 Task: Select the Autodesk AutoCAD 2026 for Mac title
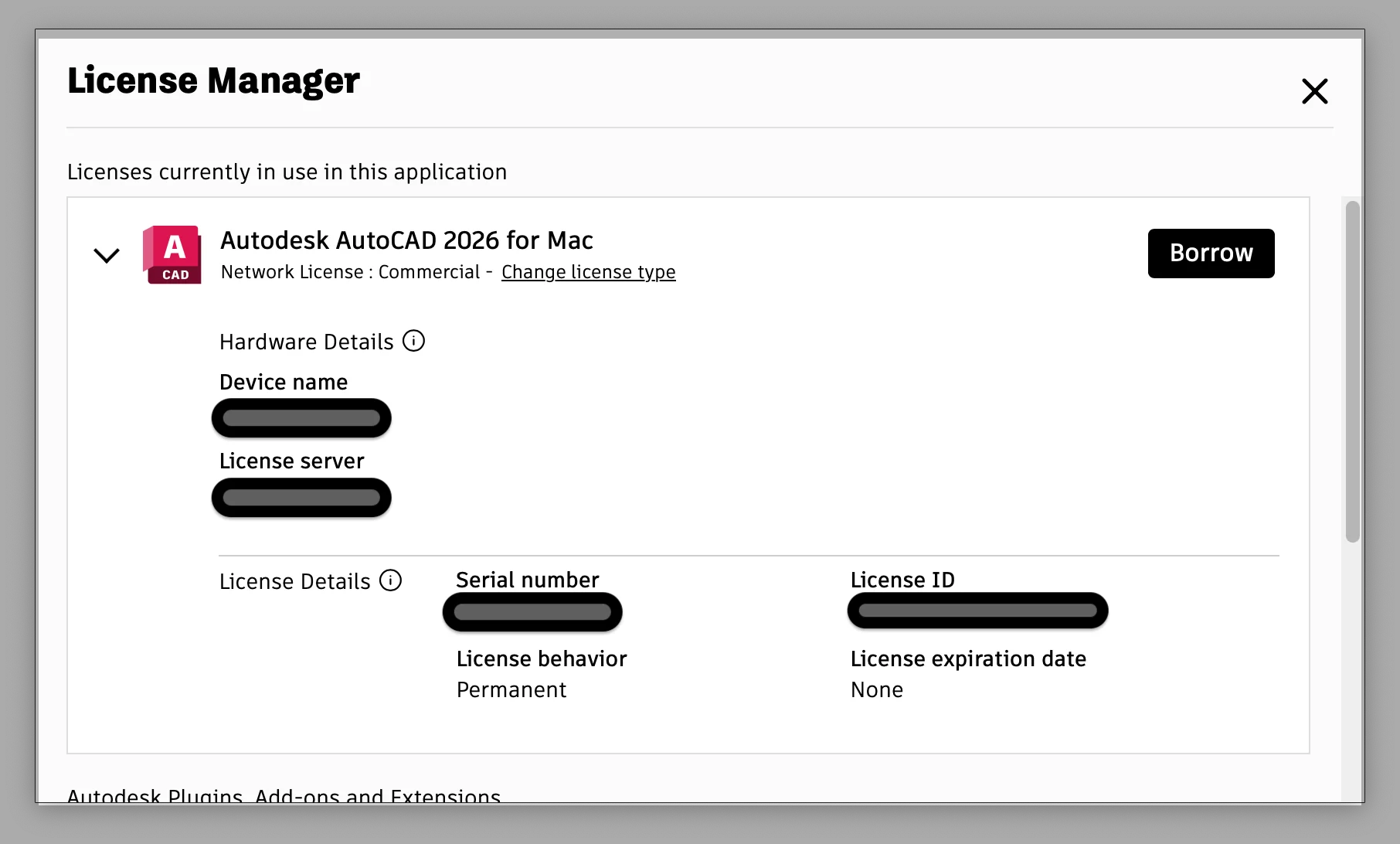point(406,240)
